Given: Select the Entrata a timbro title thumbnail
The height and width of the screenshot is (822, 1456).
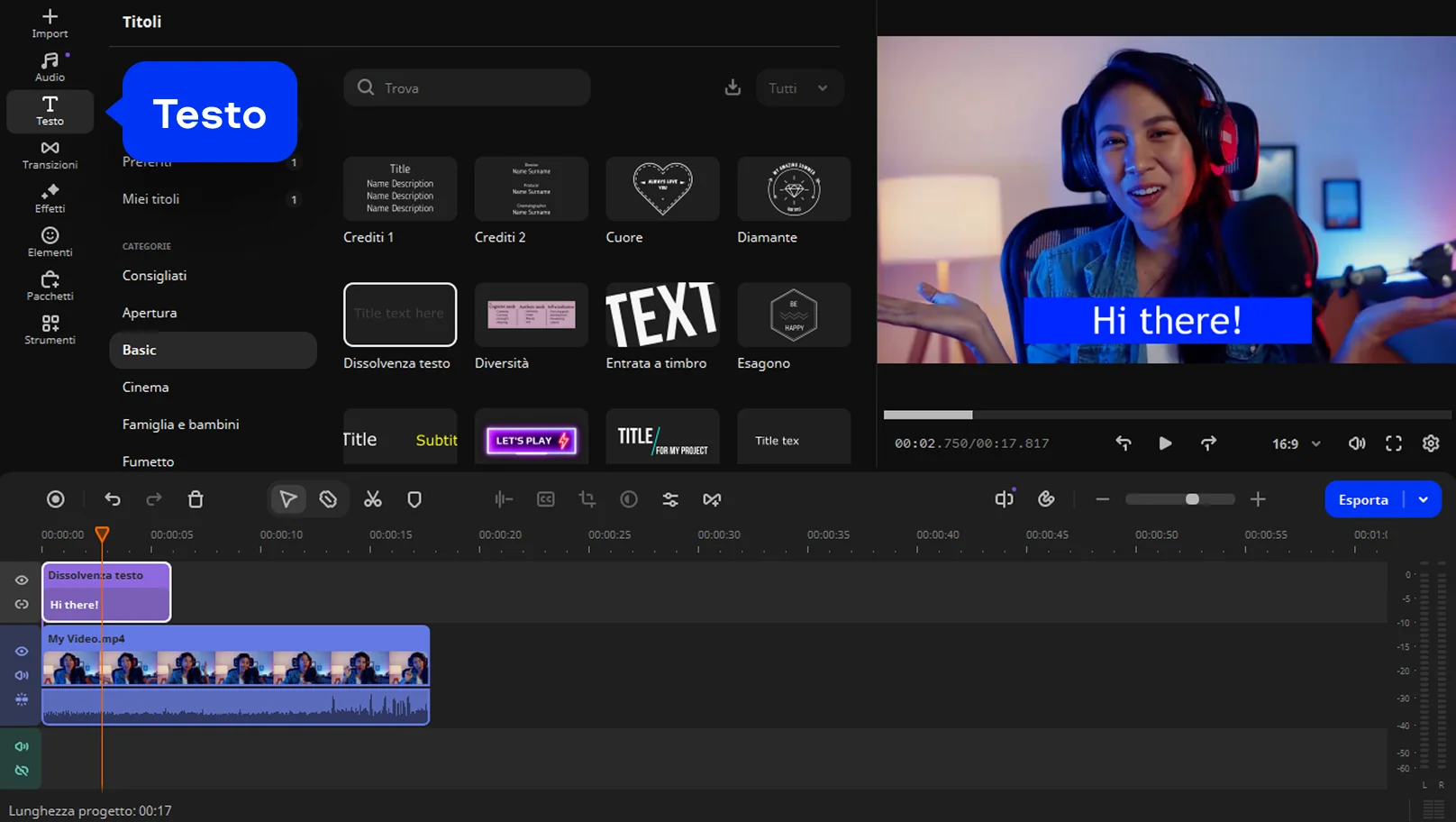Looking at the screenshot, I should 662,315.
